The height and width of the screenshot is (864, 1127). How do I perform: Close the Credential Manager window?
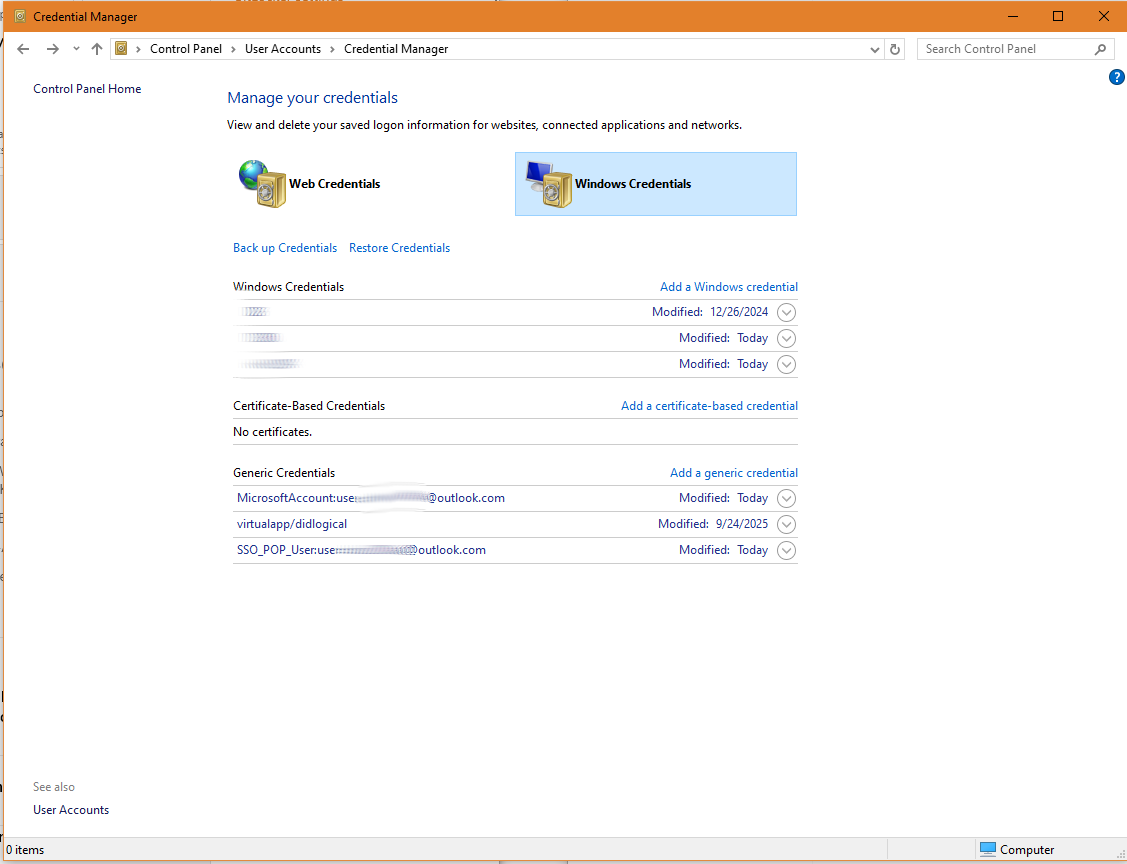point(1104,16)
